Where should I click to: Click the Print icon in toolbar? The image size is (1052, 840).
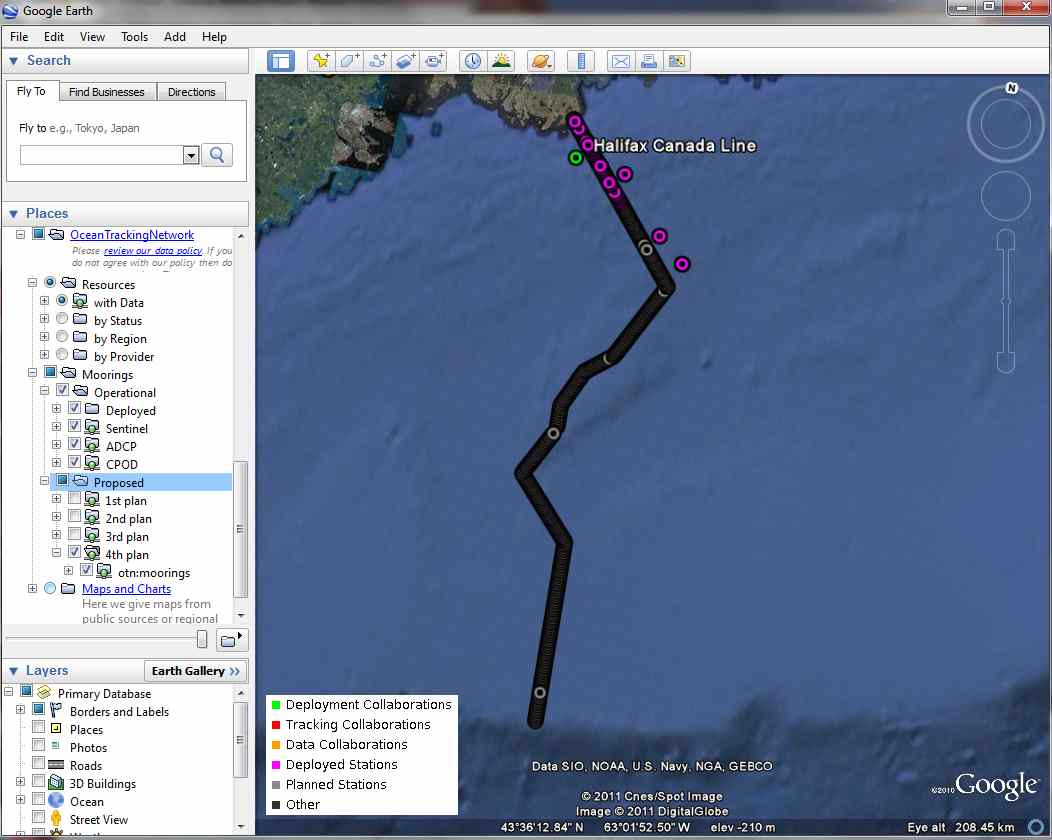[649, 61]
